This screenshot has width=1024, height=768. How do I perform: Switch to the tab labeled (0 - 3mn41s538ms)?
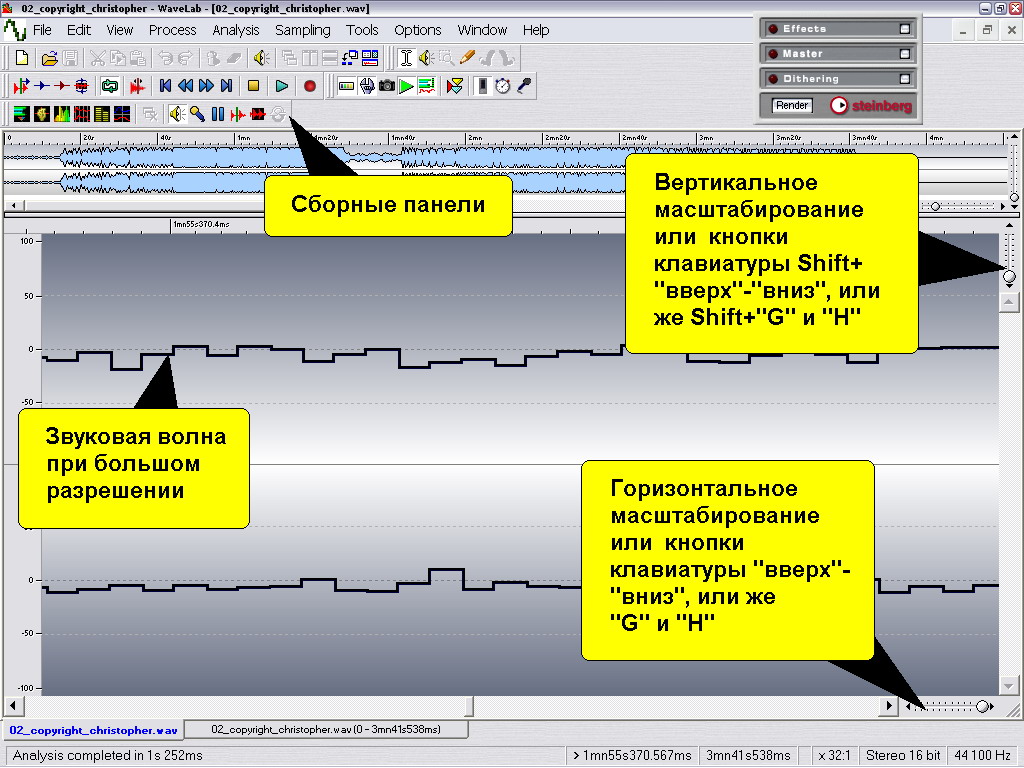[326, 729]
